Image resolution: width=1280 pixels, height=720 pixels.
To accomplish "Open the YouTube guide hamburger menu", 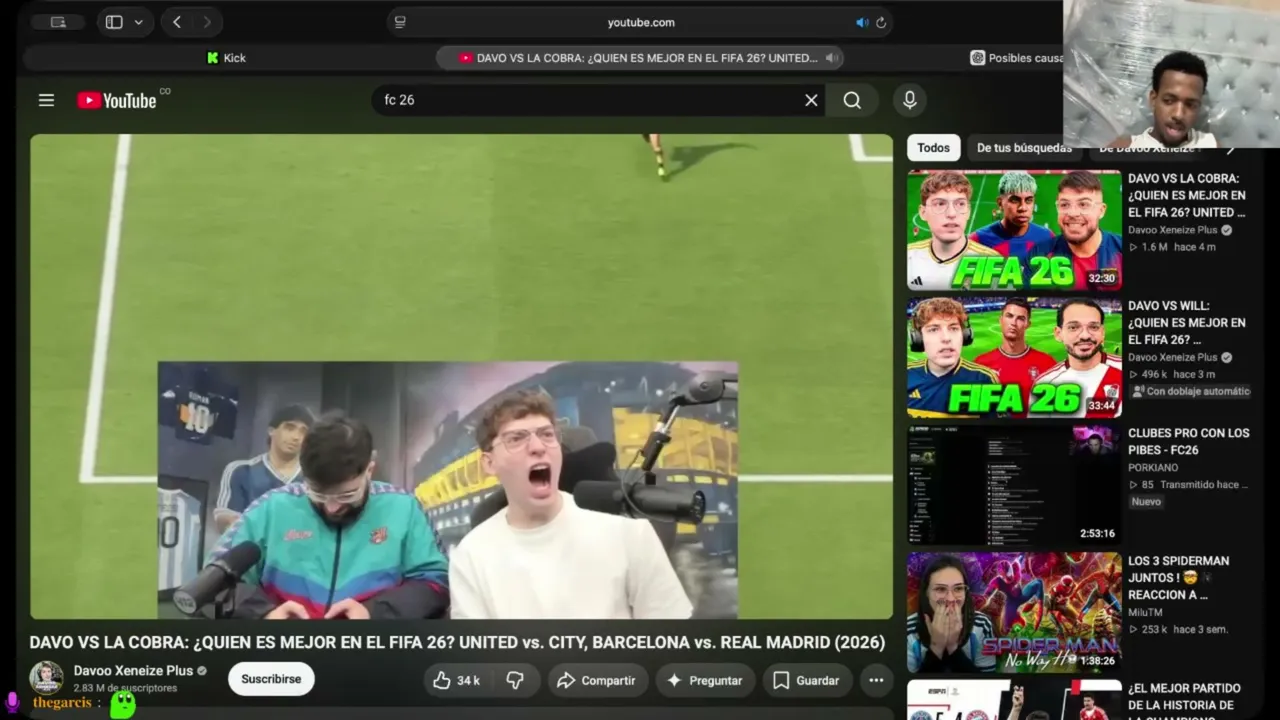I will click(x=46, y=100).
